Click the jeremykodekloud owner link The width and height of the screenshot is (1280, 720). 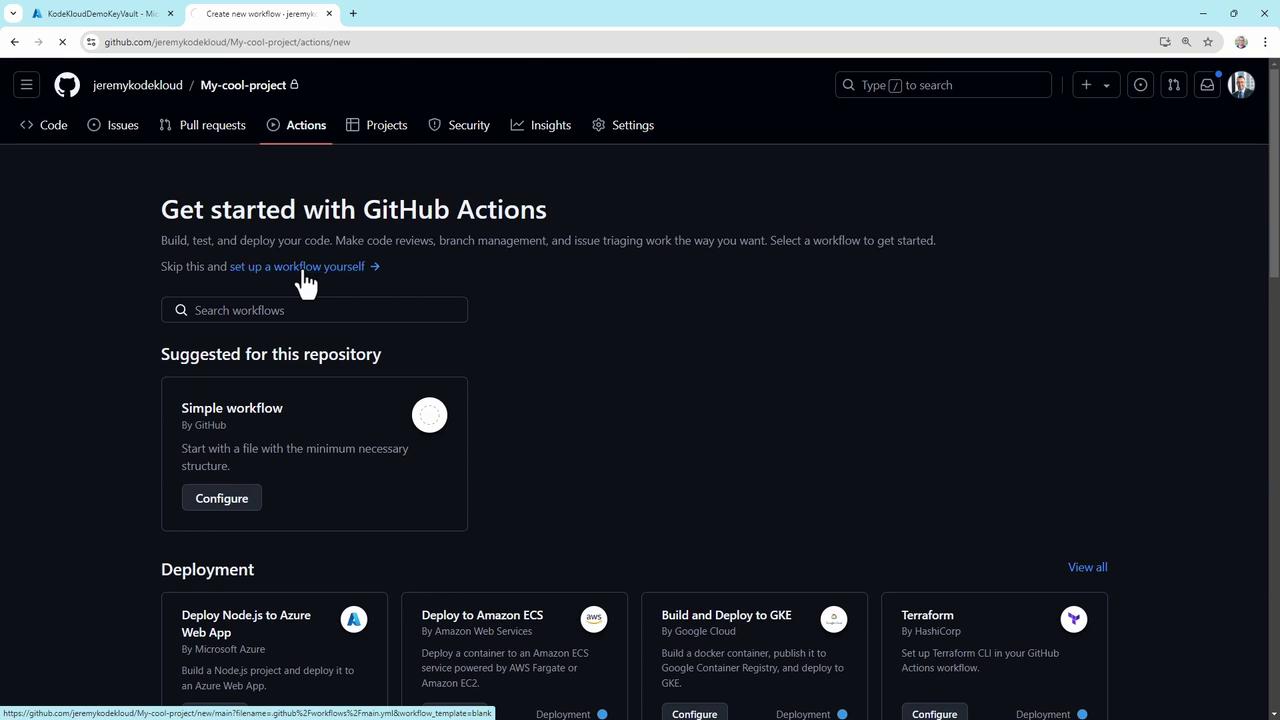138,85
